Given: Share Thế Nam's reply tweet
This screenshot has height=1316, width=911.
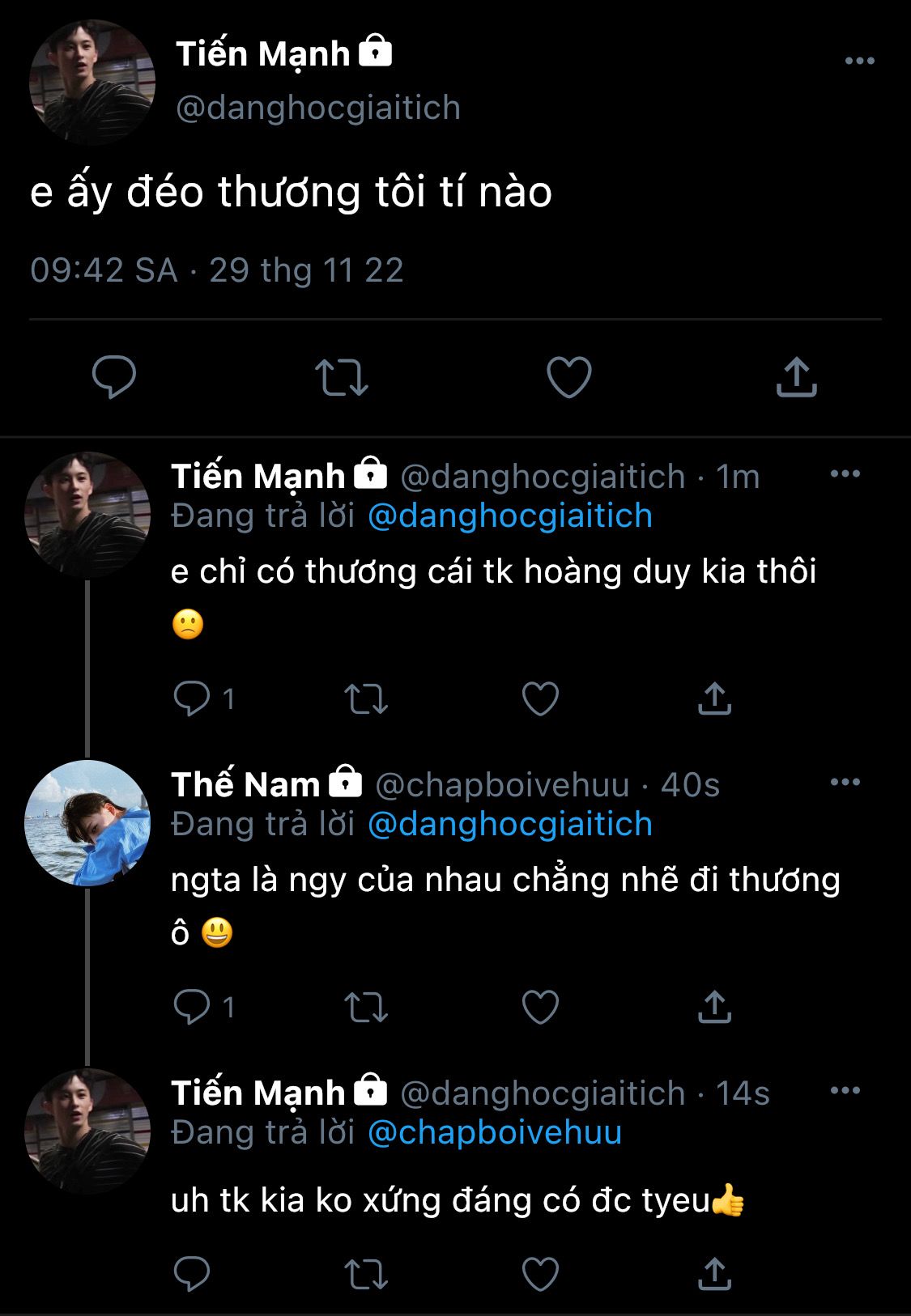Looking at the screenshot, I should coord(714,1007).
